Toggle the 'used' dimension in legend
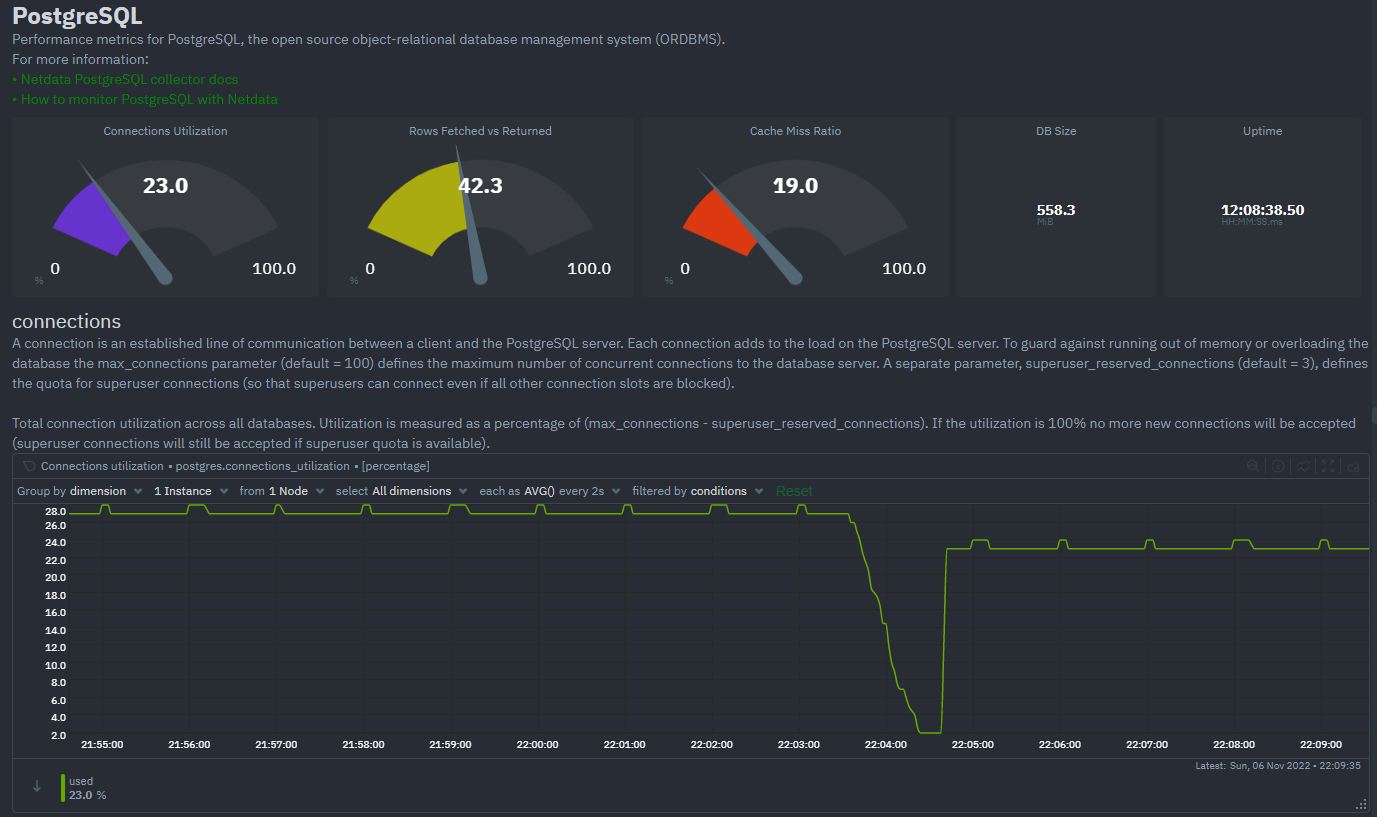Viewport: 1377px width, 817px height. pos(81,781)
